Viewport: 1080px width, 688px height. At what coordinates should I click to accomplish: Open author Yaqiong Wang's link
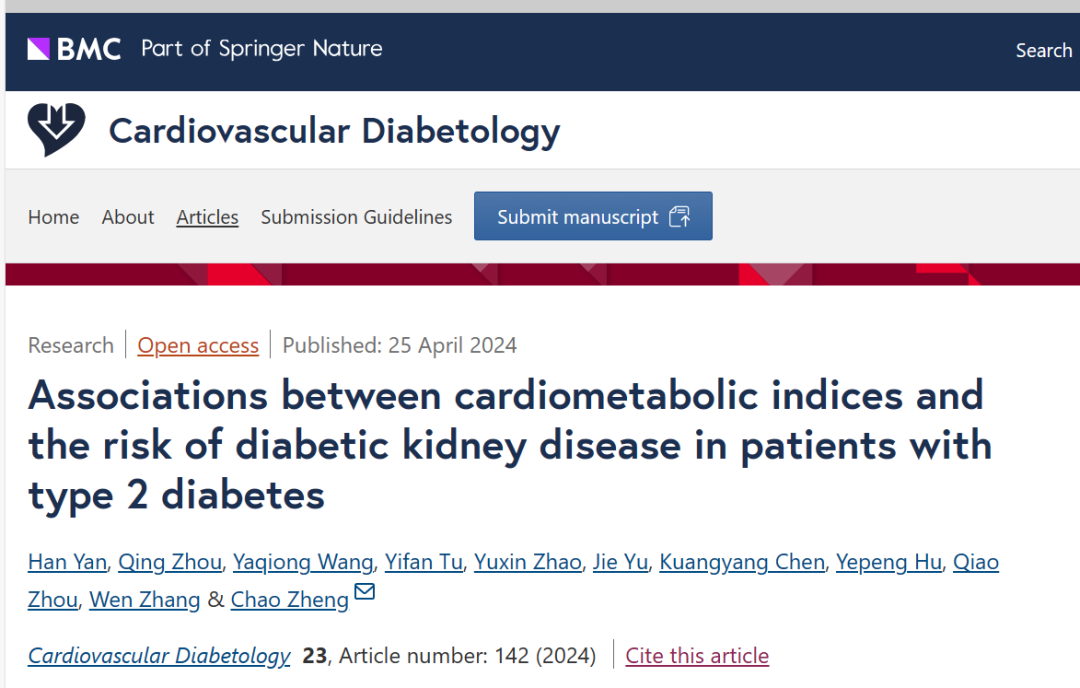click(303, 562)
